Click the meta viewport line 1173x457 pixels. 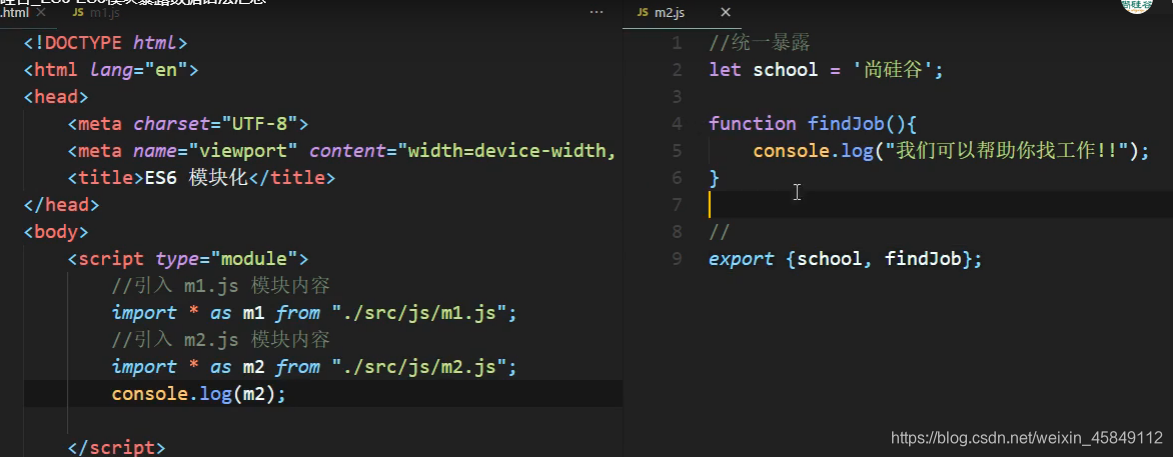click(x=342, y=151)
